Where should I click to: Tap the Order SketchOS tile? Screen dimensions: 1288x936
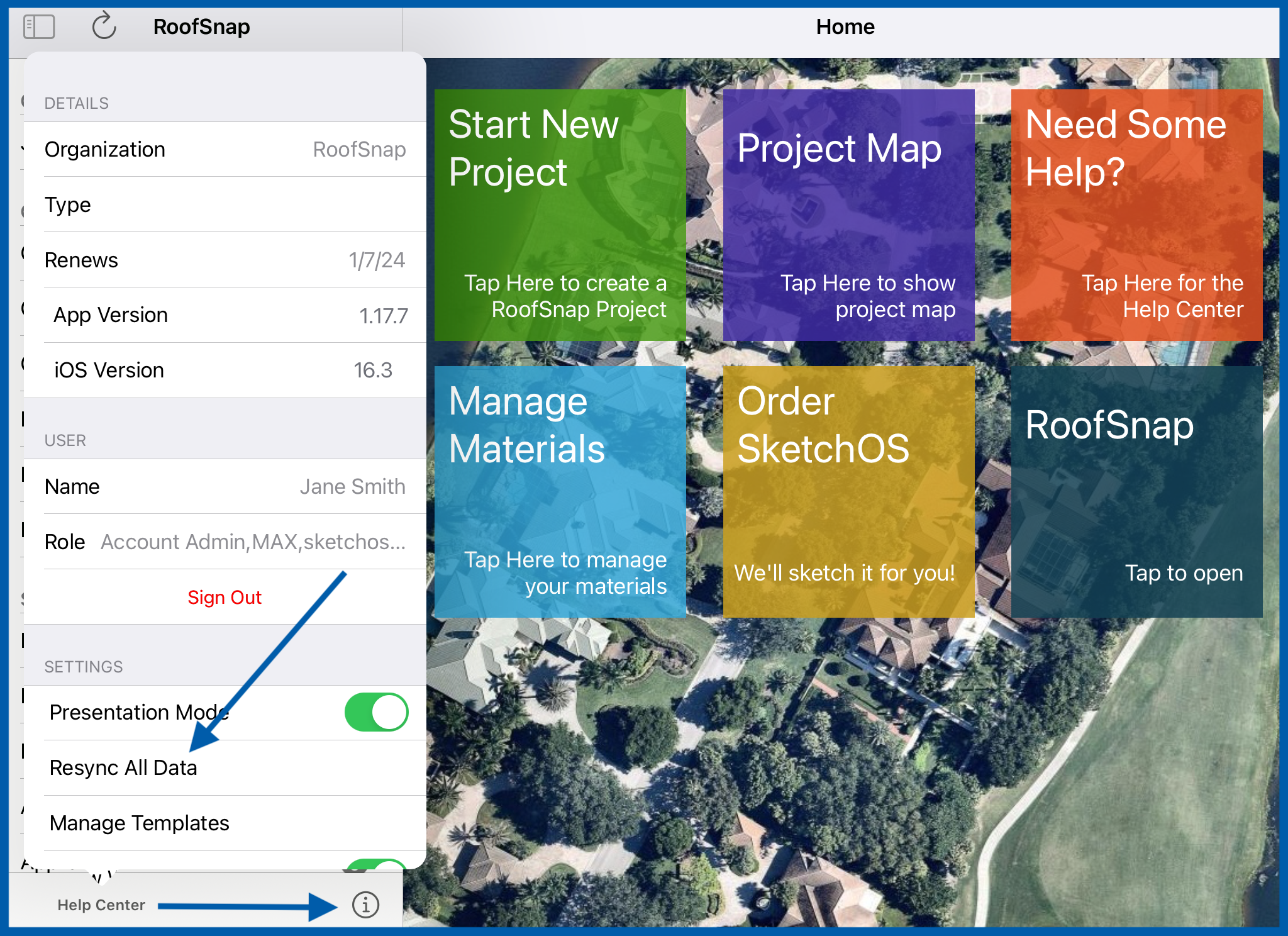[x=848, y=492]
